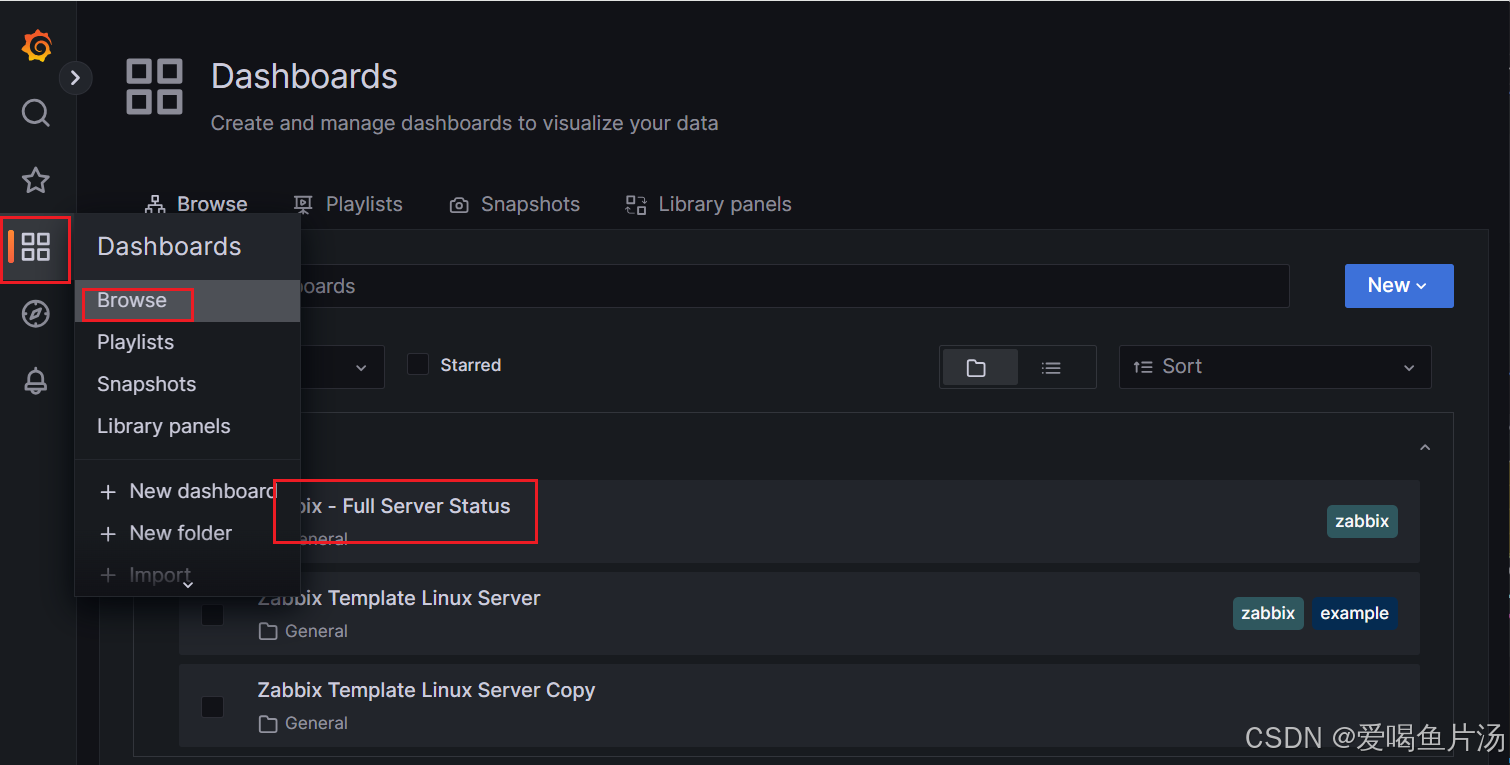The image size is (1510, 765).
Task: Click the sort arrows icon in Sort box
Action: coord(1143,367)
